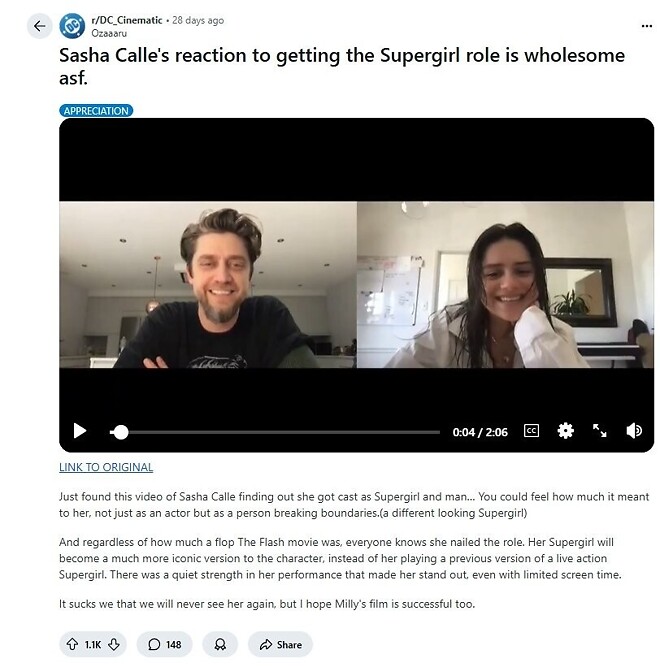The width and height of the screenshot is (660, 667).
Task: Mute the video volume
Action: (x=634, y=430)
